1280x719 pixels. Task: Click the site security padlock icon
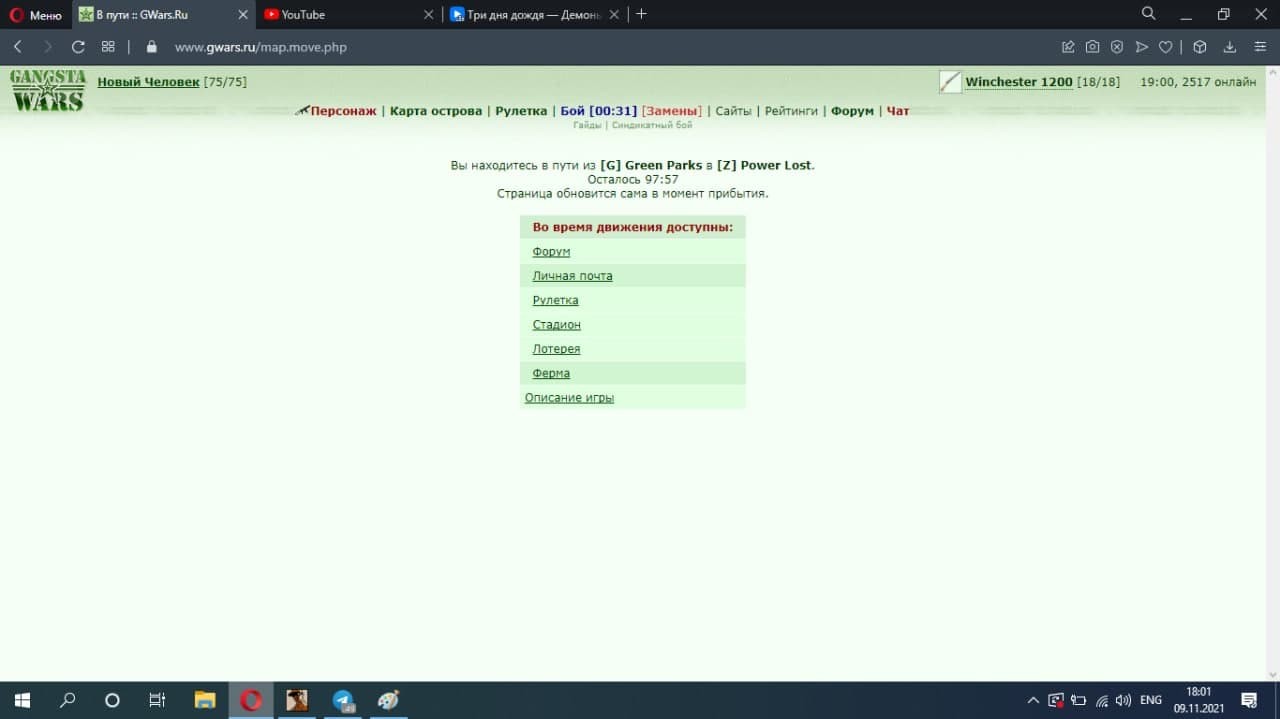pos(152,47)
